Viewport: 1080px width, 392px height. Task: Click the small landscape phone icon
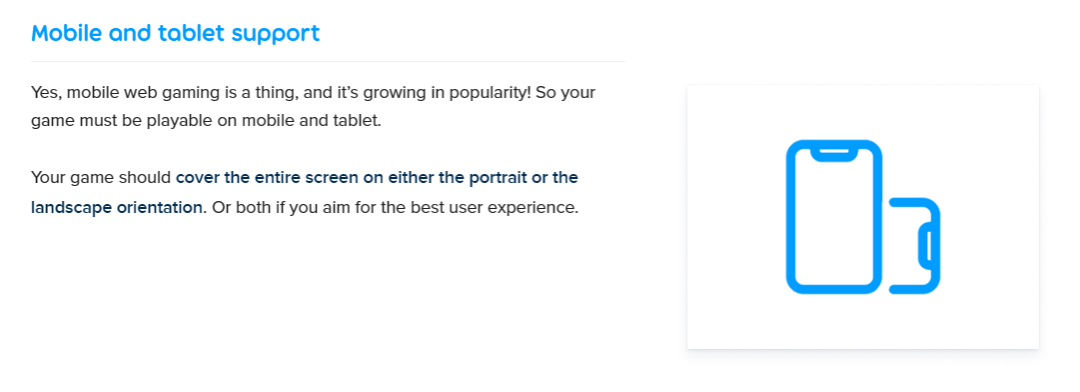pyautogui.click(x=915, y=246)
